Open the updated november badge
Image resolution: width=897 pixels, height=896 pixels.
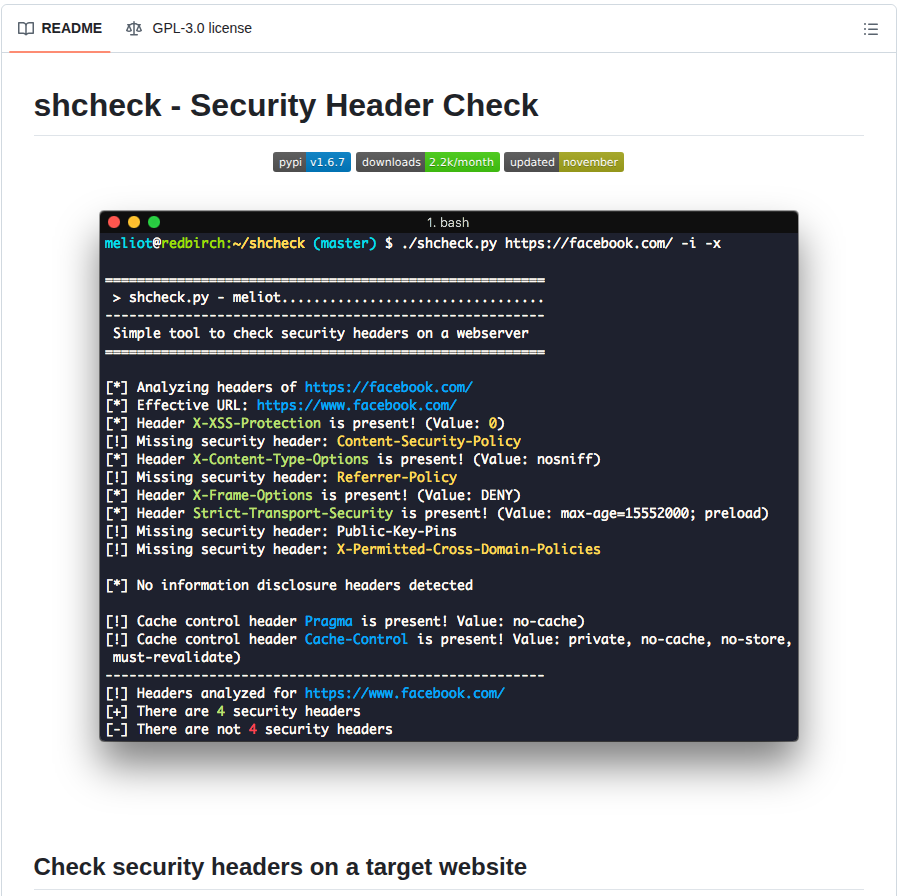pos(563,162)
